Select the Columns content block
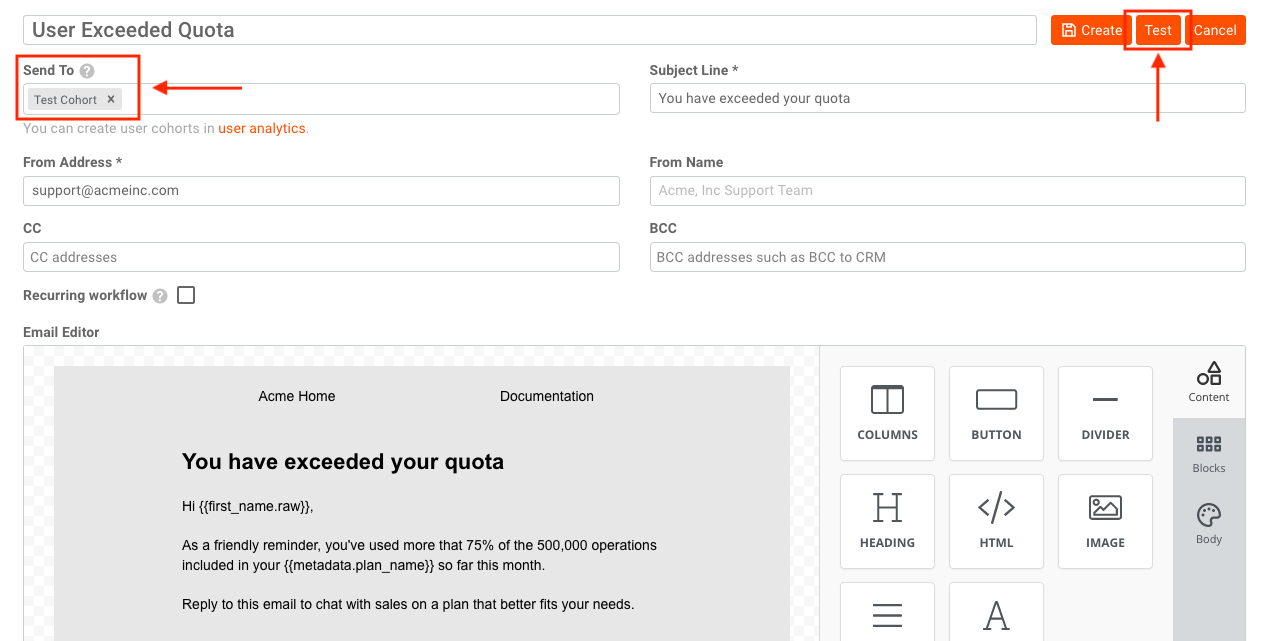Screen dimensions: 1268x641 pyautogui.click(x=887, y=413)
